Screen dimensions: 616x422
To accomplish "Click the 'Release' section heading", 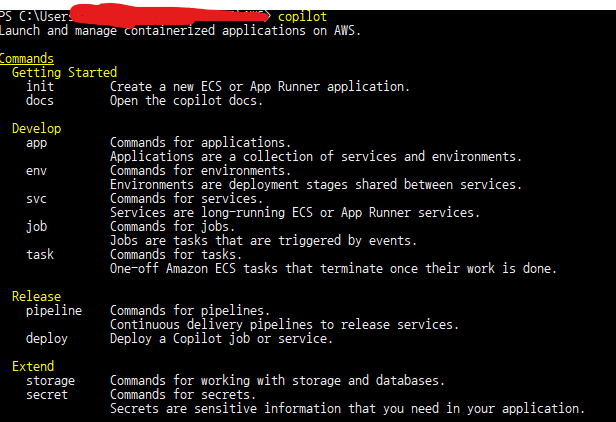I will [37, 297].
